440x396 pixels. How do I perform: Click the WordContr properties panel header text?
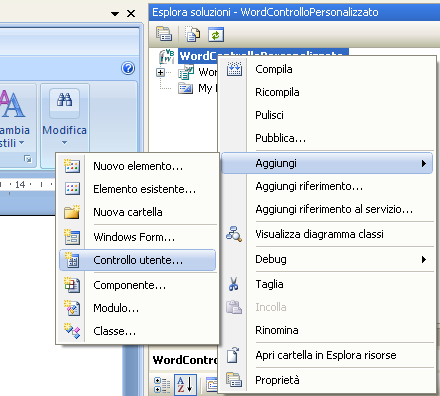click(184, 360)
